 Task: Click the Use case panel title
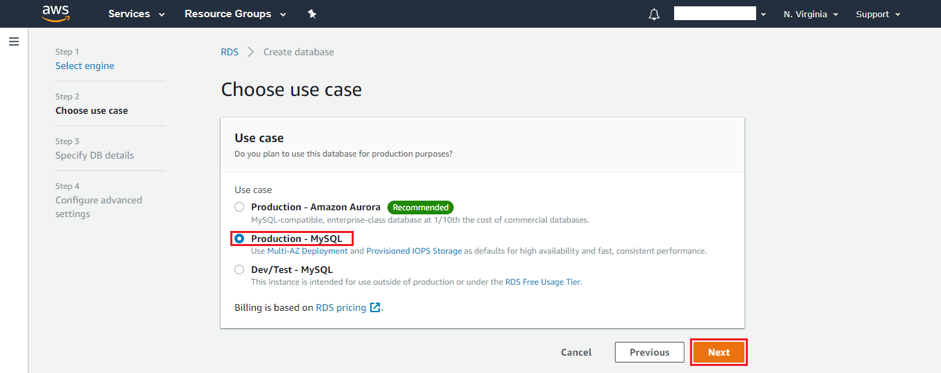pos(259,138)
